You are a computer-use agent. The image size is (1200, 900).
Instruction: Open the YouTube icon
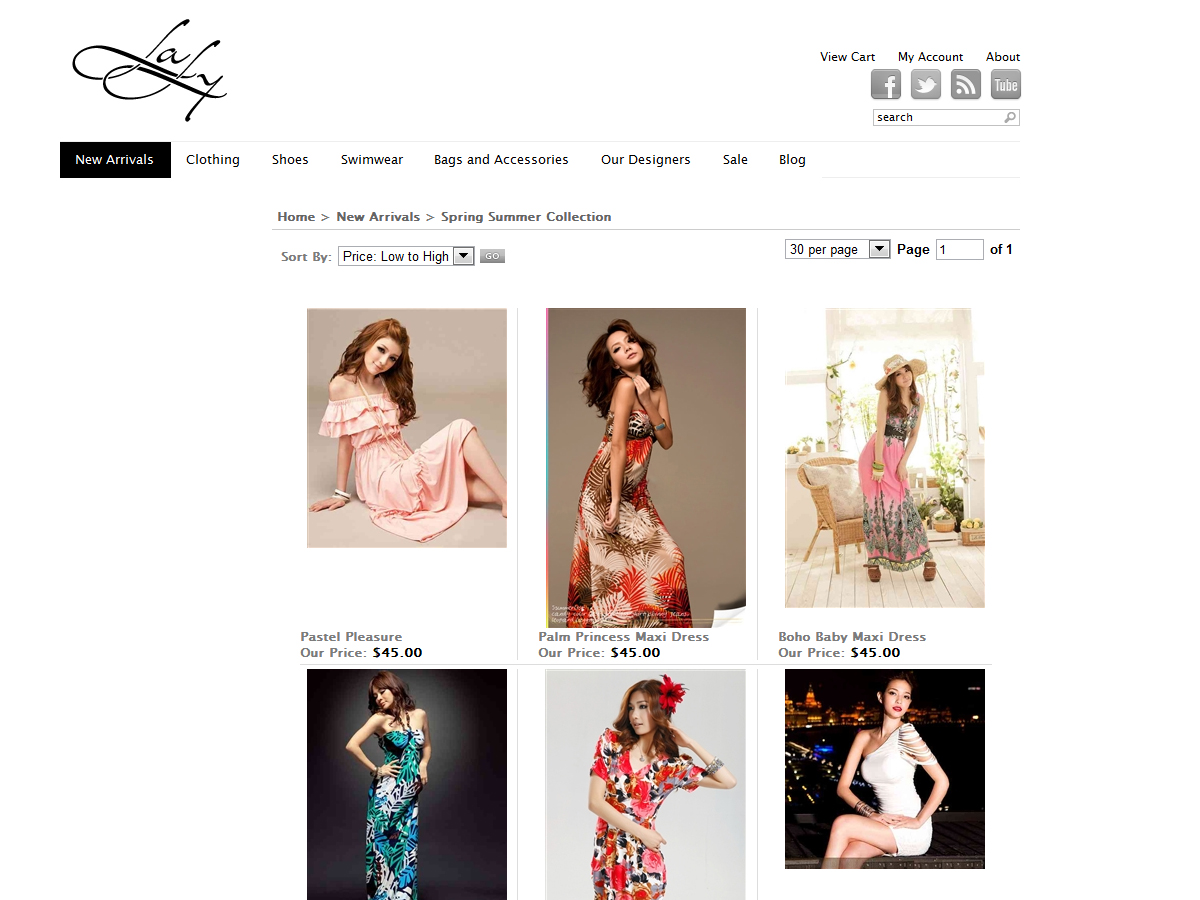tap(1006, 85)
